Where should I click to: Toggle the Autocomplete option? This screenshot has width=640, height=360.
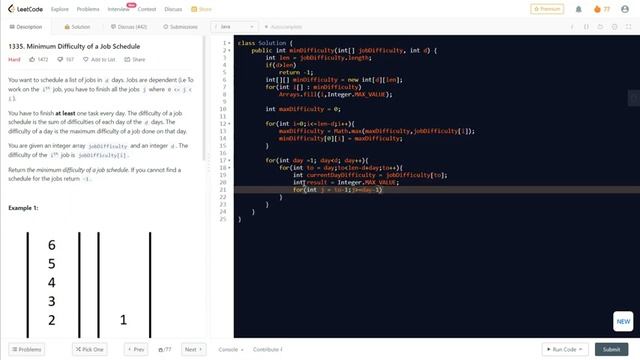point(283,27)
